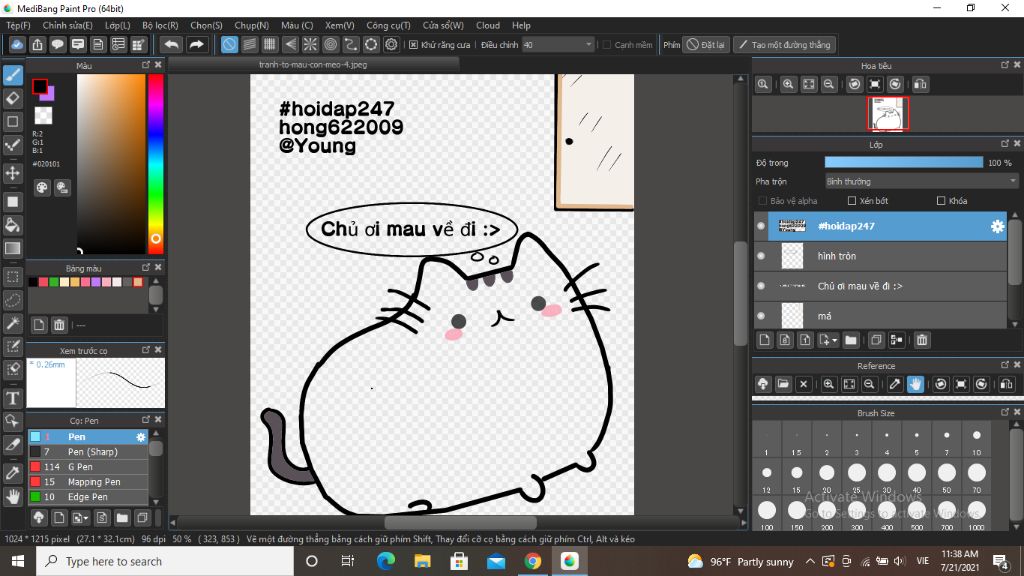Open the Điều chỉnh correction value dropdown

tap(558, 44)
